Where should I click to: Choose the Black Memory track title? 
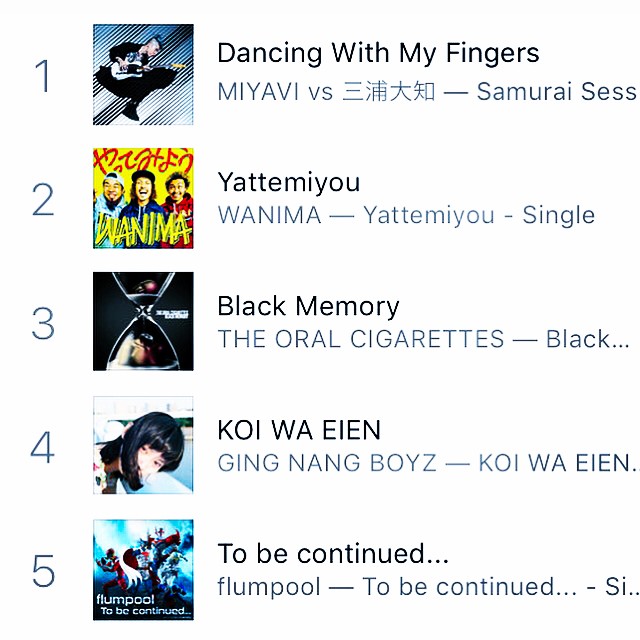308,306
